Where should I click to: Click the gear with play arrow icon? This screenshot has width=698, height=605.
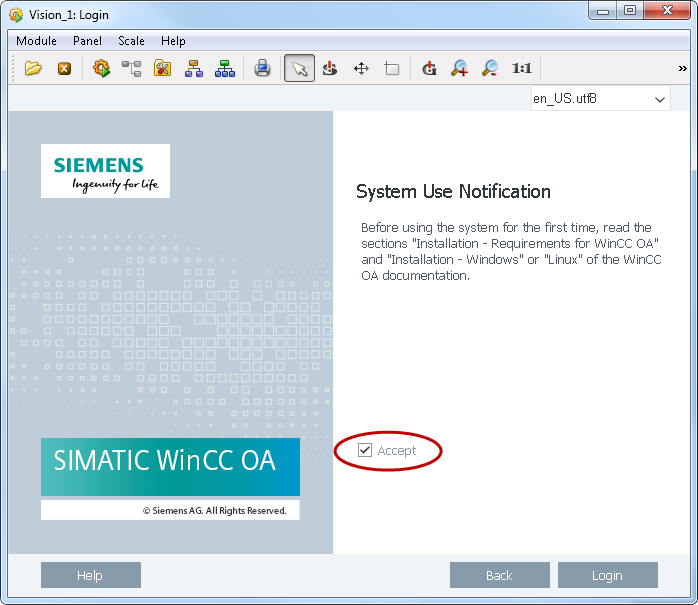(101, 69)
